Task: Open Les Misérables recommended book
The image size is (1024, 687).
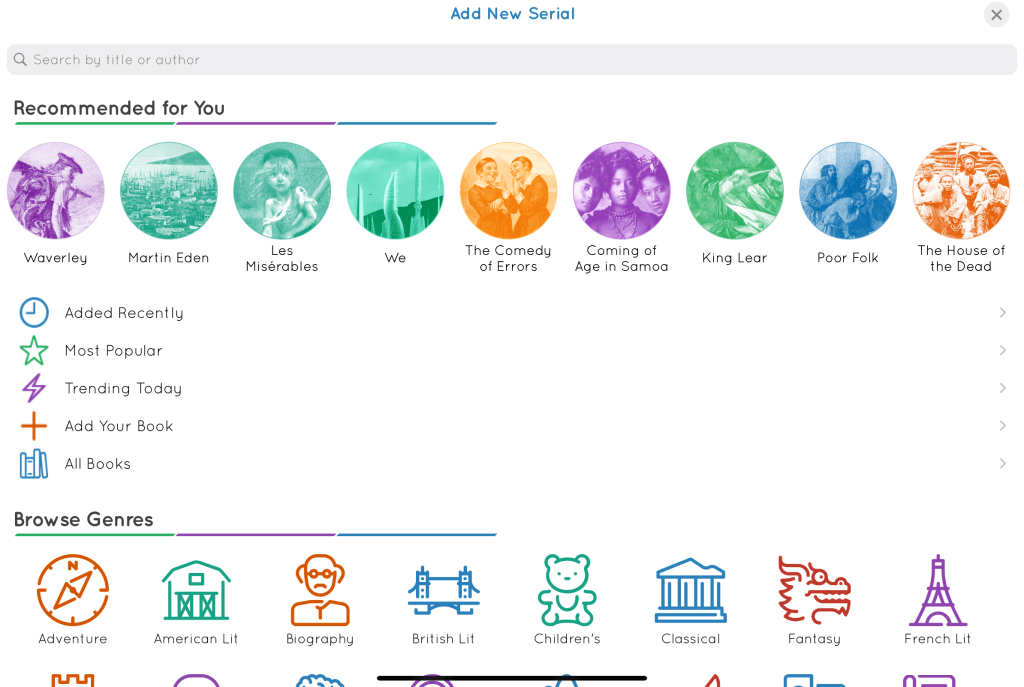Action: coord(282,190)
